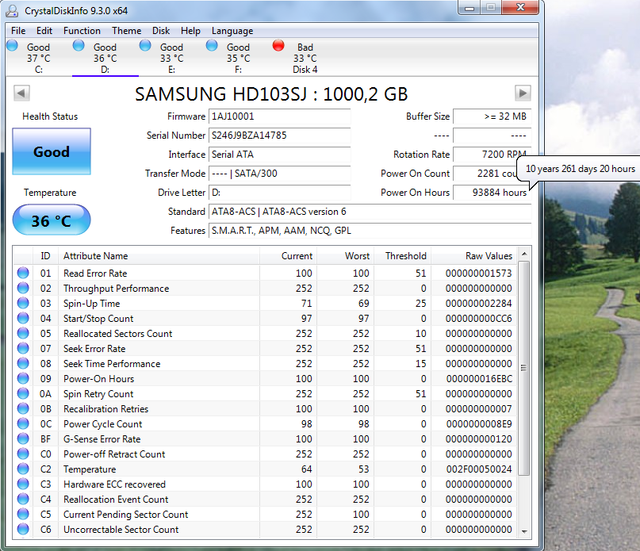
Task: Open the Theme menu
Action: (x=127, y=31)
